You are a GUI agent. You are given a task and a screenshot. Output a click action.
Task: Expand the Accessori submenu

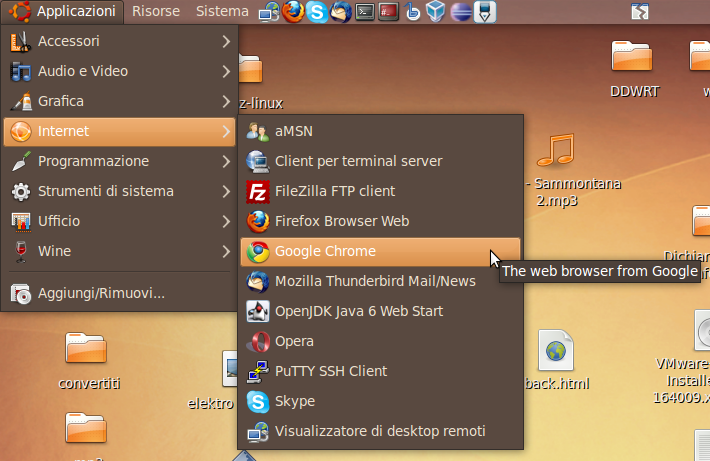[120, 41]
